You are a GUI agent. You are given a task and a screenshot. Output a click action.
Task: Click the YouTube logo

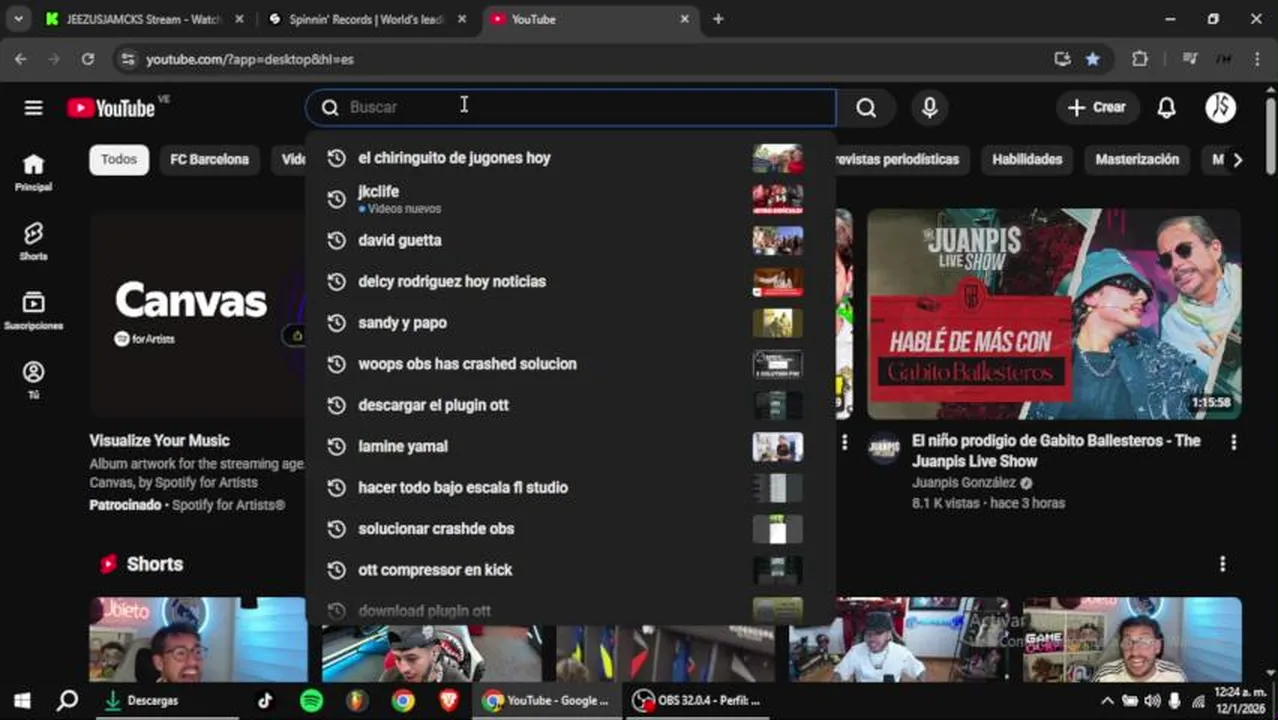pyautogui.click(x=111, y=108)
